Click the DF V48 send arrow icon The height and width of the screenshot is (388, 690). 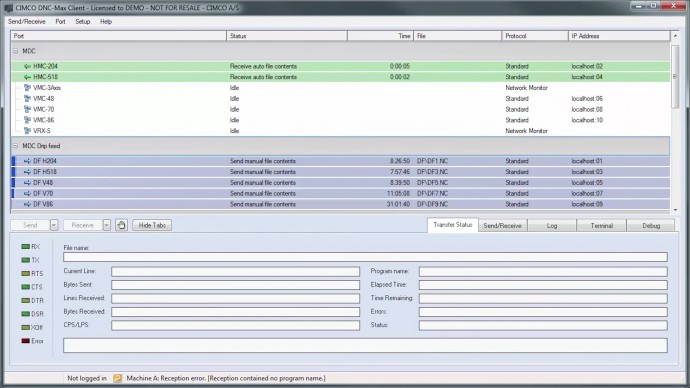27,183
